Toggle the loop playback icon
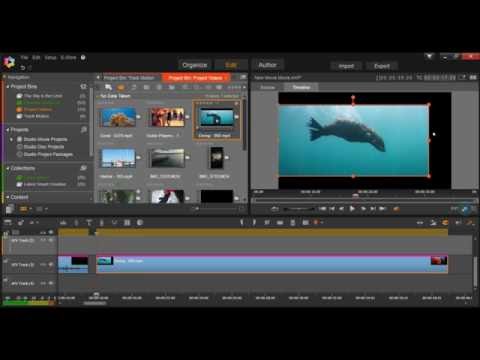Image resolution: width=480 pixels, height=360 pixels. [275, 209]
